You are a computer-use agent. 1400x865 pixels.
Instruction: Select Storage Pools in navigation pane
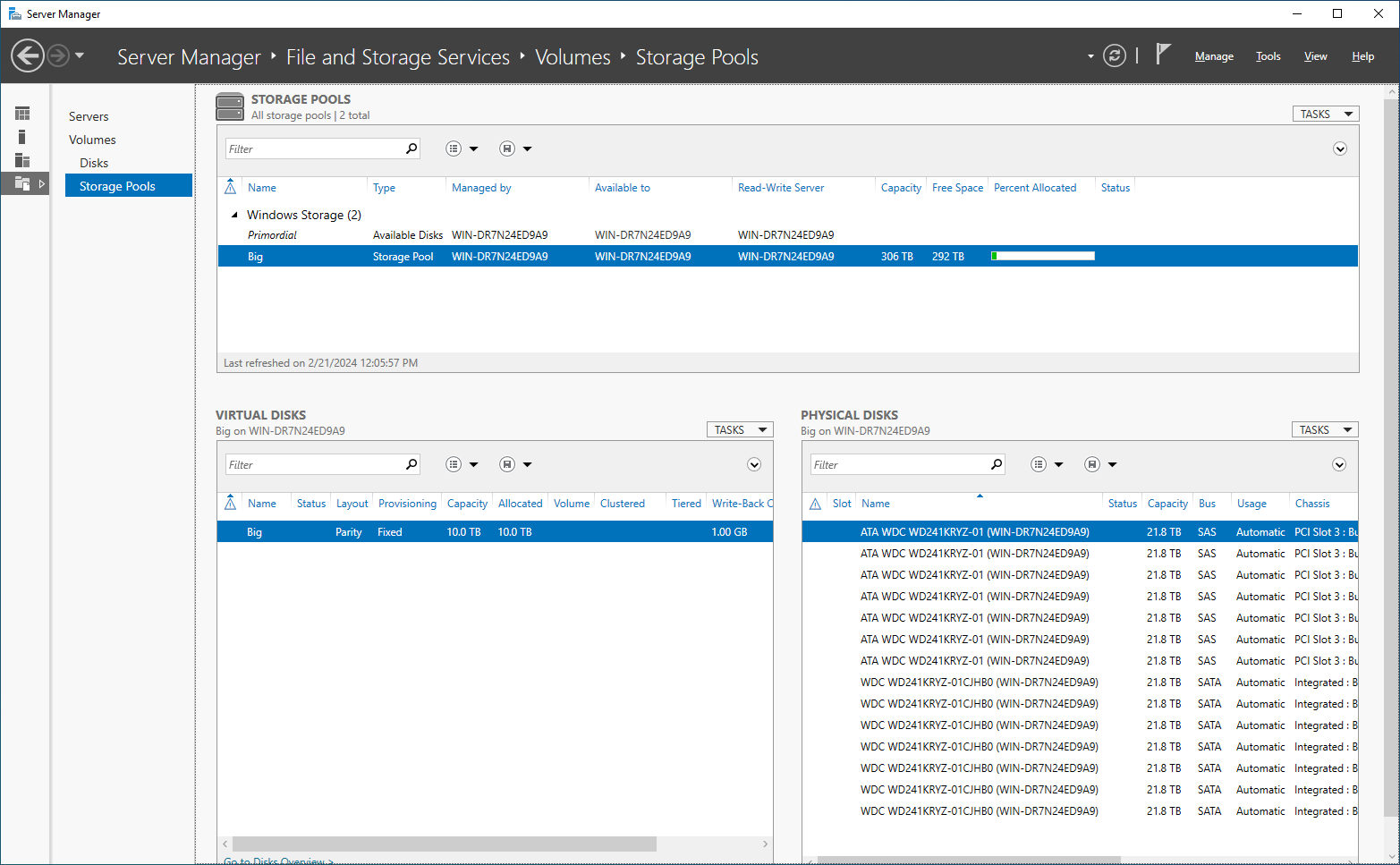coord(129,185)
